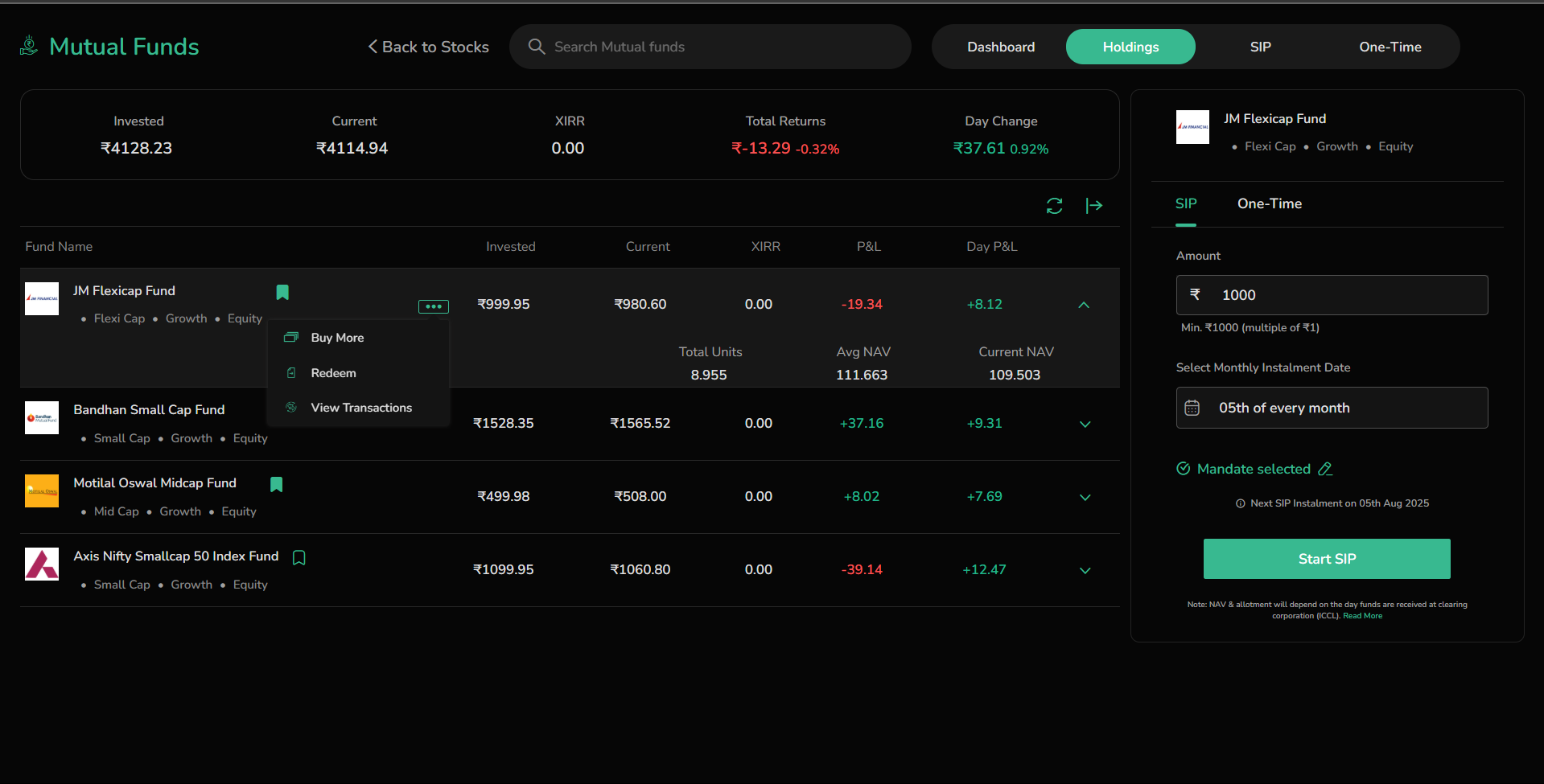The image size is (1544, 784).
Task: Click the Day P&L column header
Action: (x=992, y=247)
